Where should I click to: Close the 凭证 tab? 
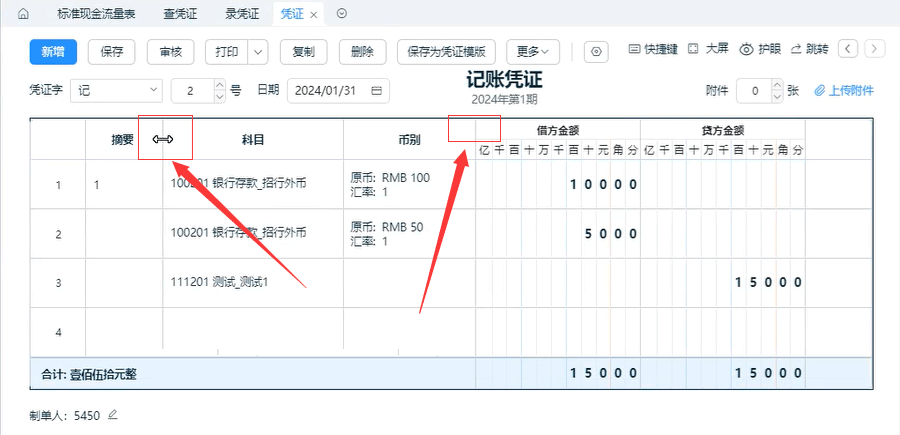314,15
